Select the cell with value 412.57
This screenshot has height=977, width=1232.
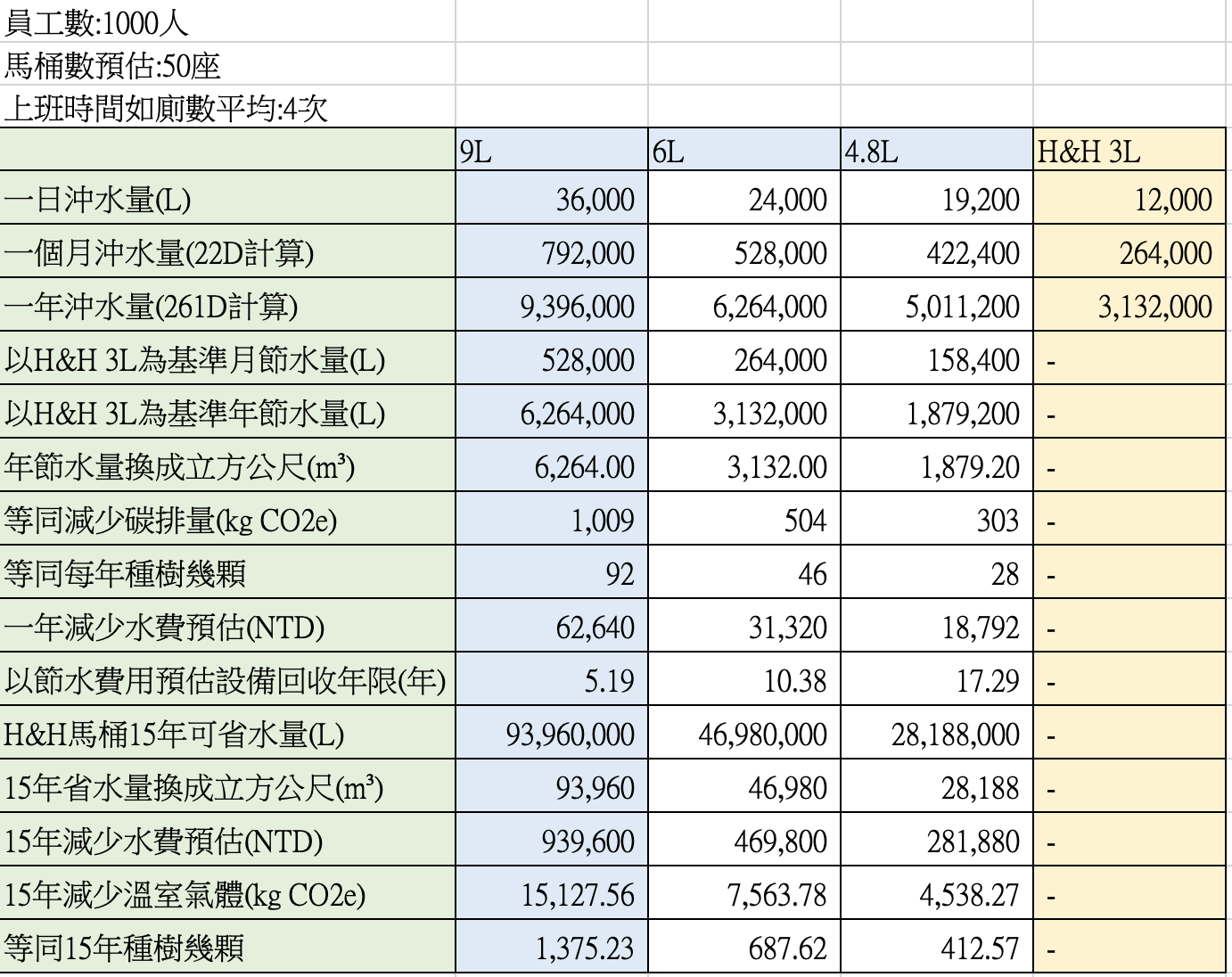coord(937,947)
